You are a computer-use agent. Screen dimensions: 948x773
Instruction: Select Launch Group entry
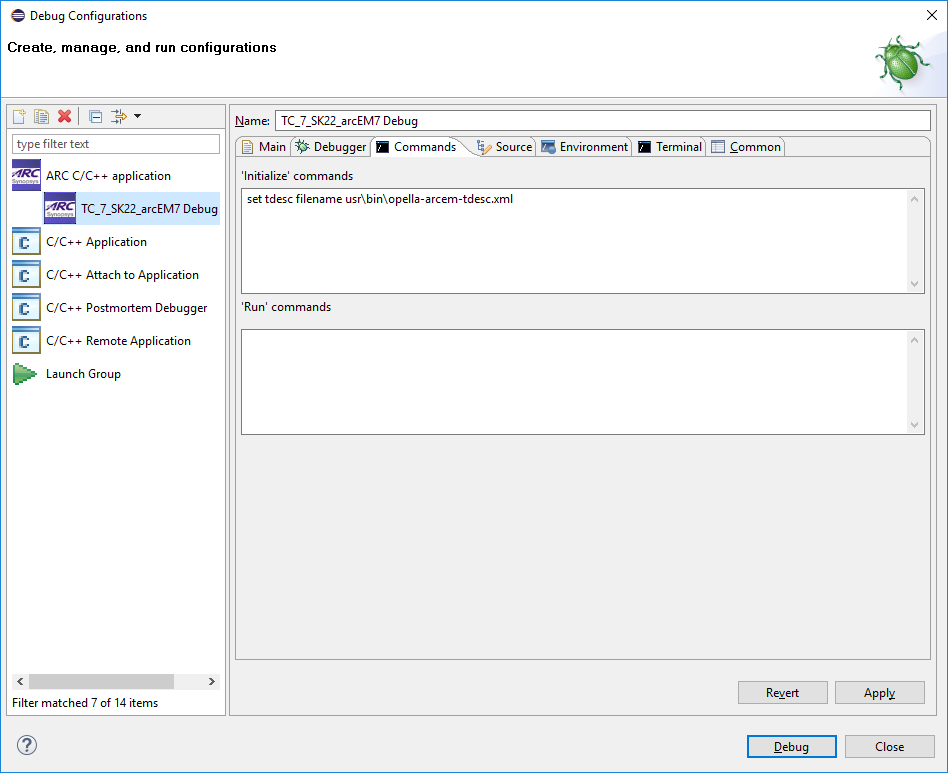coord(83,374)
